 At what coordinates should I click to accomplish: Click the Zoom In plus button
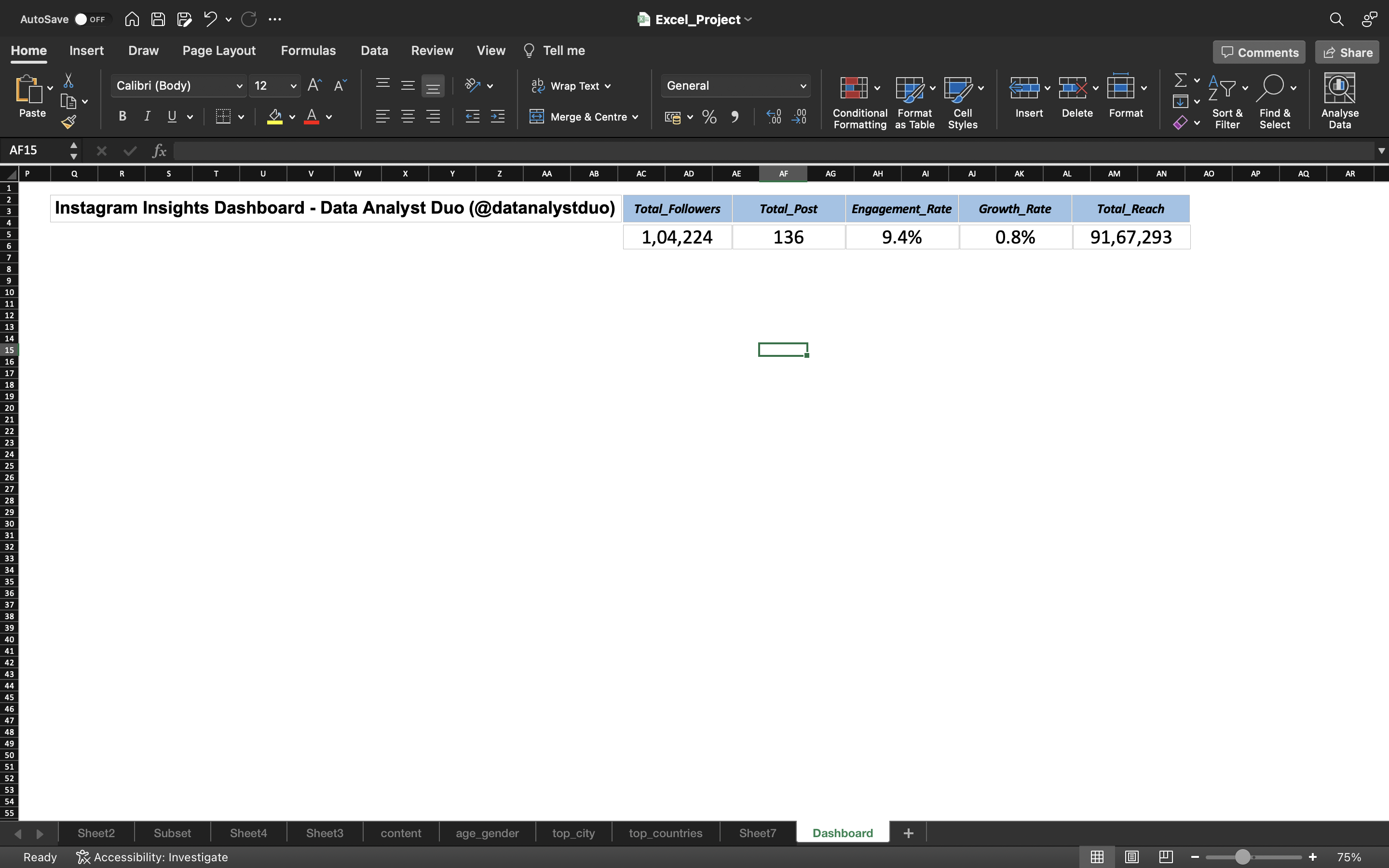click(1313, 857)
